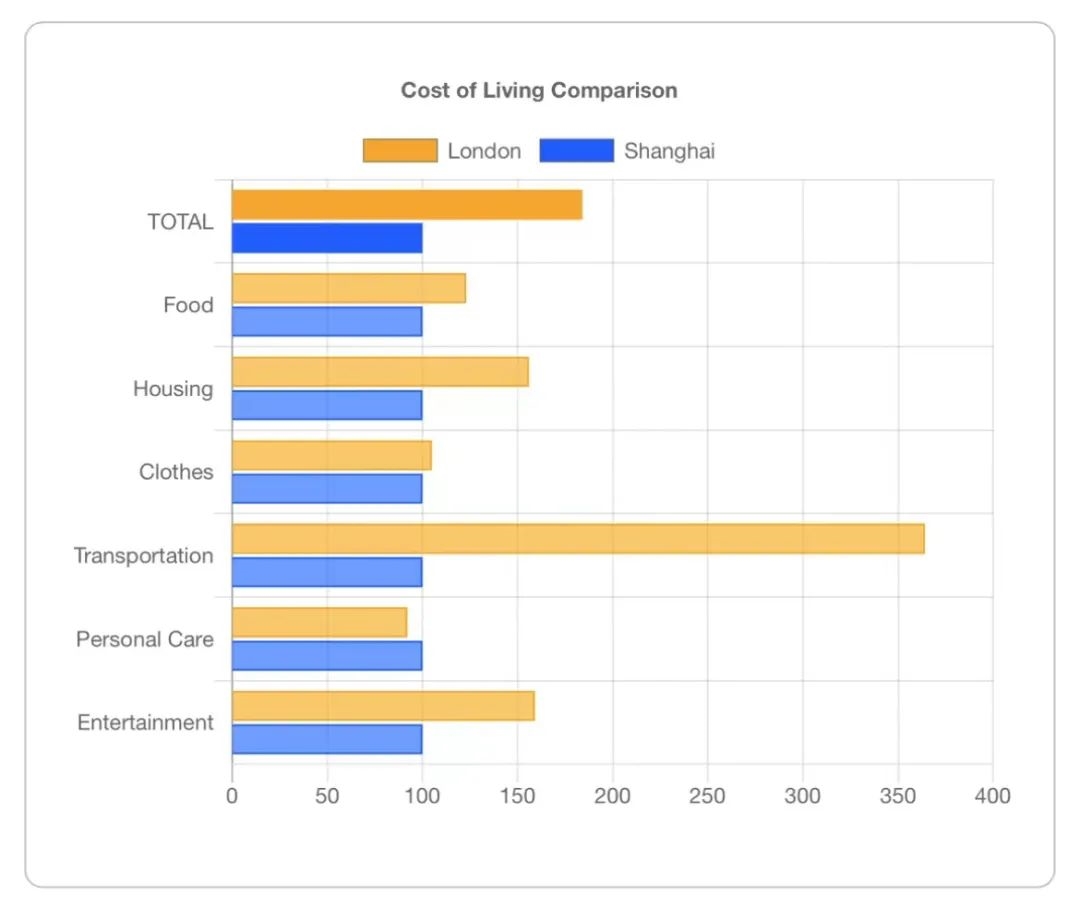Click the TOTAL blue bar

(330, 239)
